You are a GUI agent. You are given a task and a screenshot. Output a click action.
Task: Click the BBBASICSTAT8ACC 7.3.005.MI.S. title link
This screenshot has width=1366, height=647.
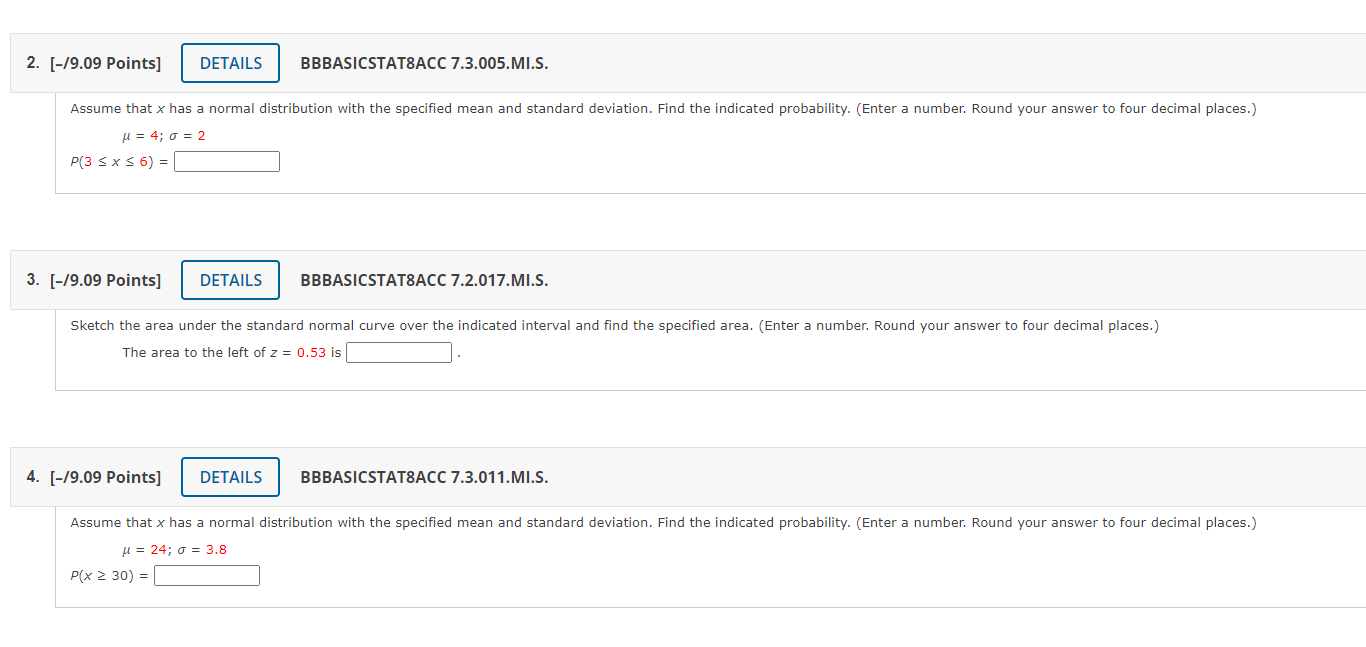[x=424, y=62]
